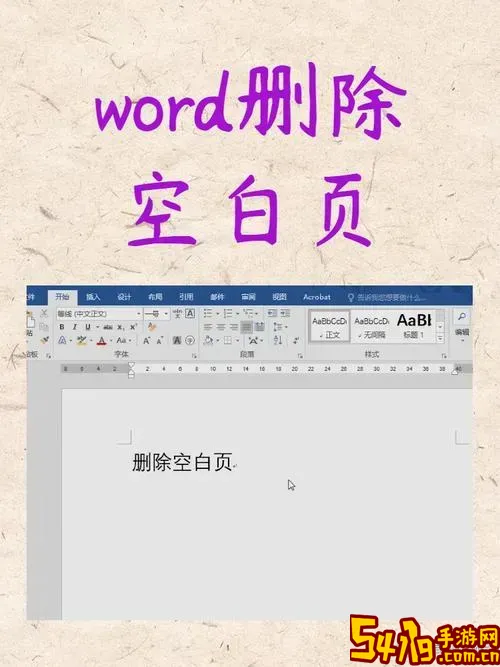Image resolution: width=500 pixels, height=667 pixels.
Task: Apply font color red A
Action: [101, 340]
